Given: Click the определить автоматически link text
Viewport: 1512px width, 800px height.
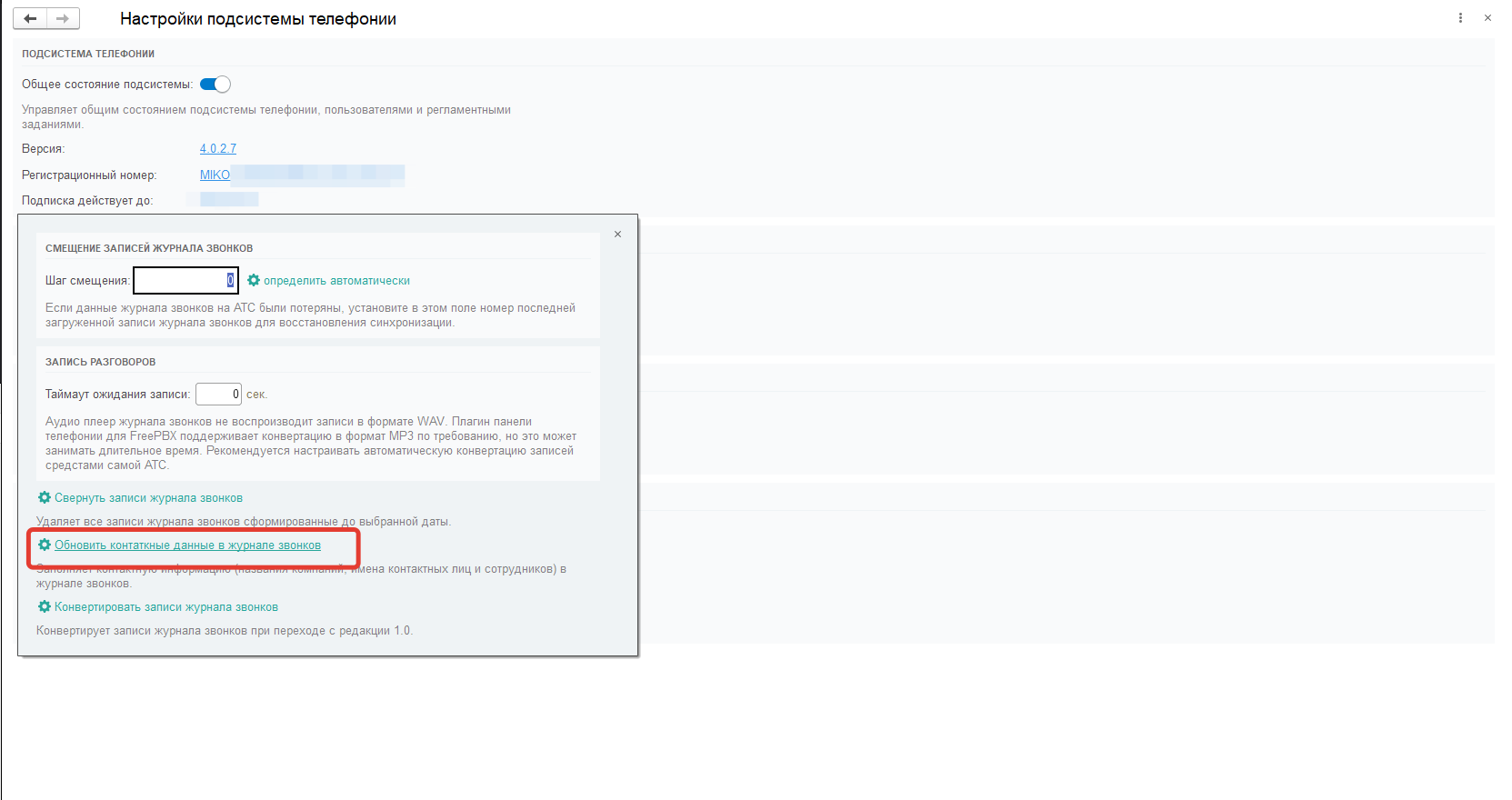Looking at the screenshot, I should (x=336, y=281).
